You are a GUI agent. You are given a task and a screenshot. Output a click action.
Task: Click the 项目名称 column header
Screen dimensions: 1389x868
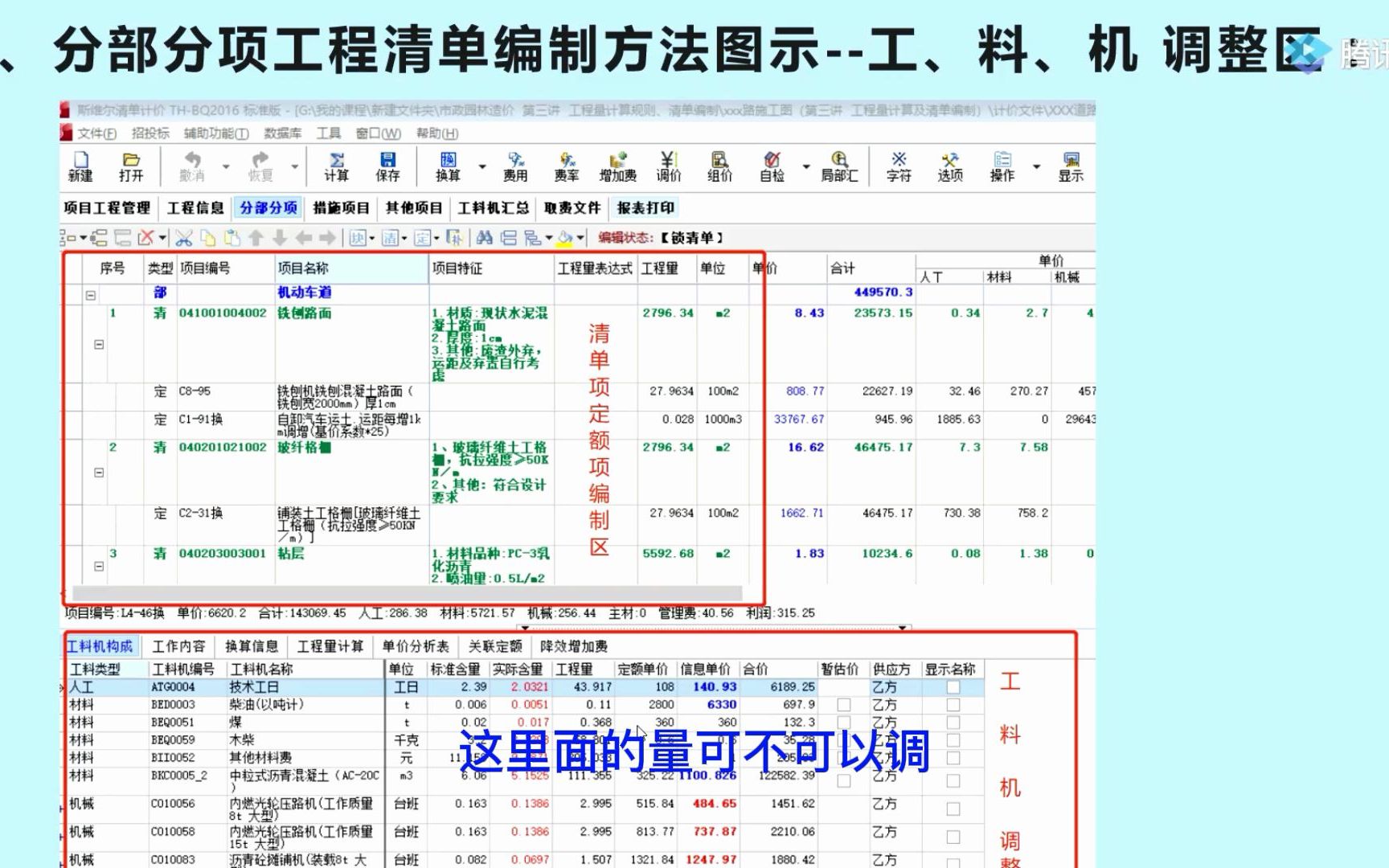(x=351, y=268)
